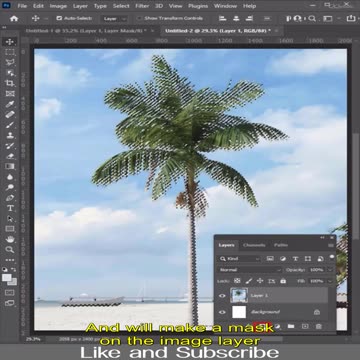Toggle the Auto-Select checkbox
The width and height of the screenshot is (360, 360).
(59, 18)
